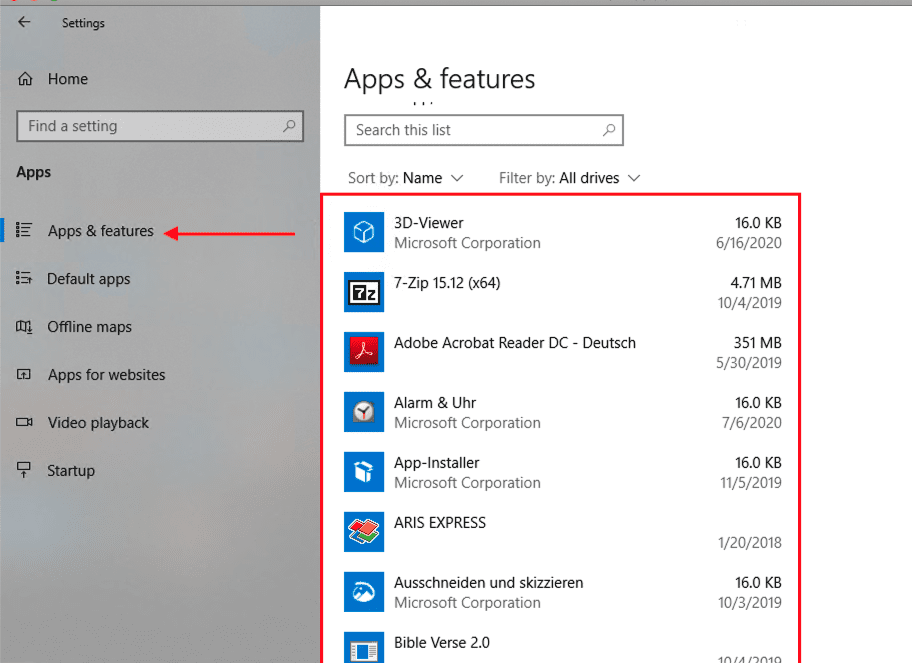Image resolution: width=912 pixels, height=663 pixels.
Task: Select Apps & features menu item
Action: point(101,231)
